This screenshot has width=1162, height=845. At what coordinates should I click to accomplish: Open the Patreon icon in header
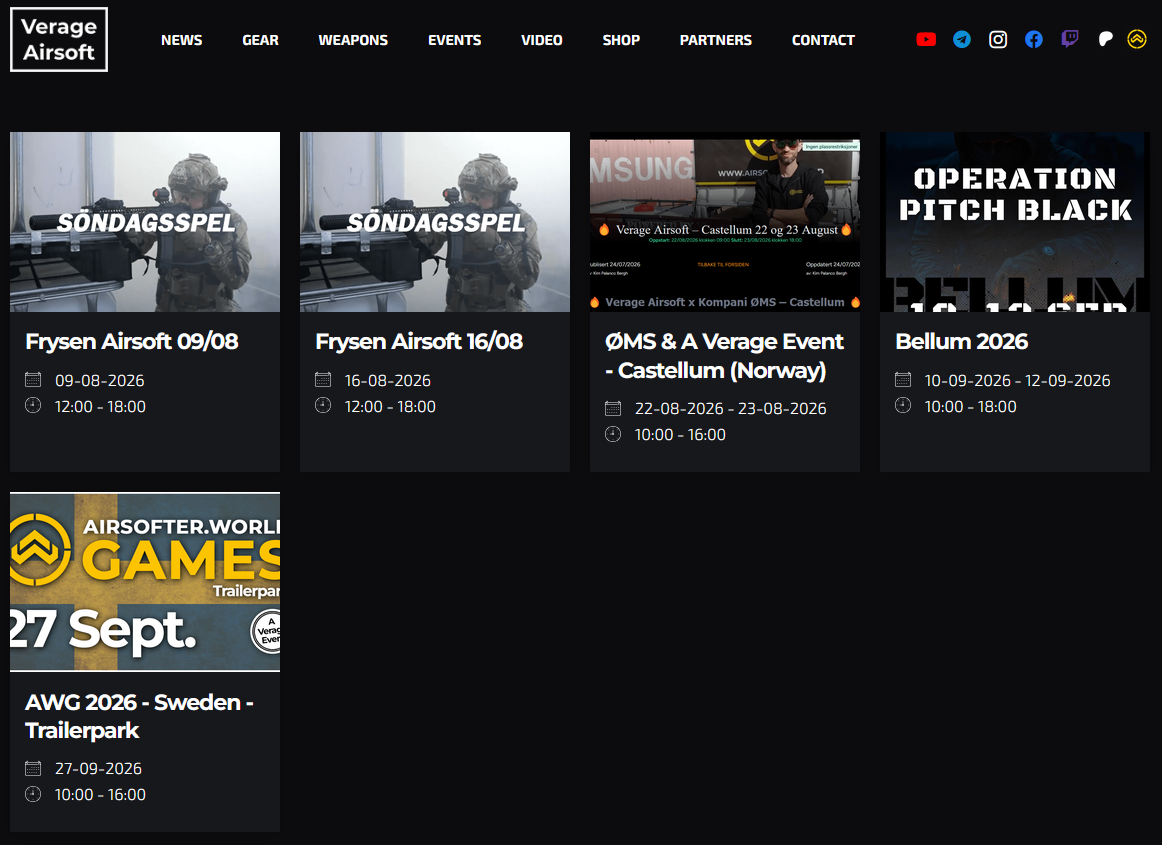(x=1105, y=39)
